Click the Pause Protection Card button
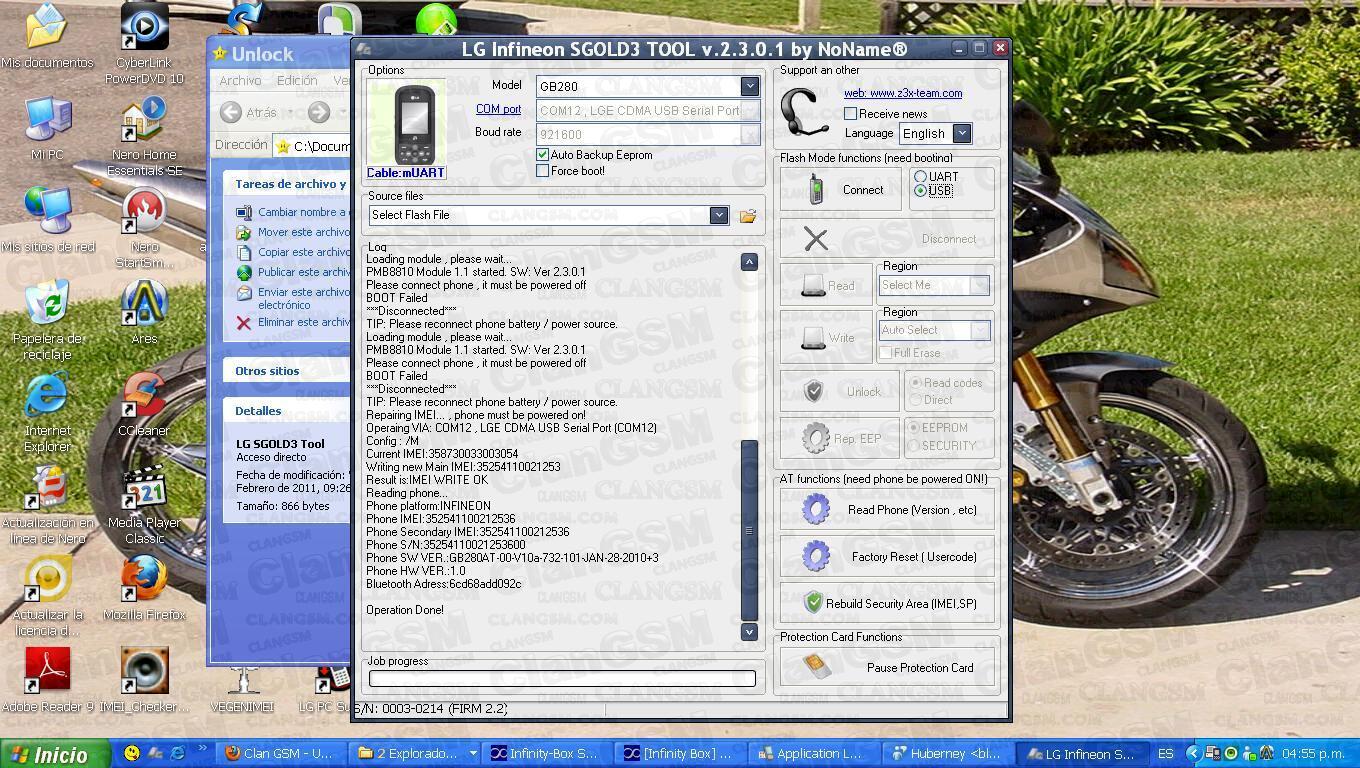 click(x=888, y=668)
